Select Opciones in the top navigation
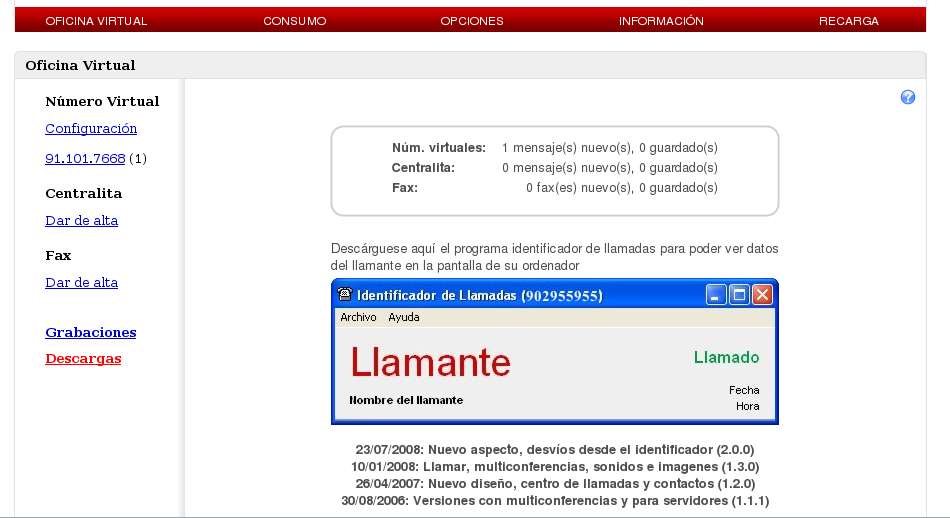This screenshot has height=518, width=950. tap(472, 21)
